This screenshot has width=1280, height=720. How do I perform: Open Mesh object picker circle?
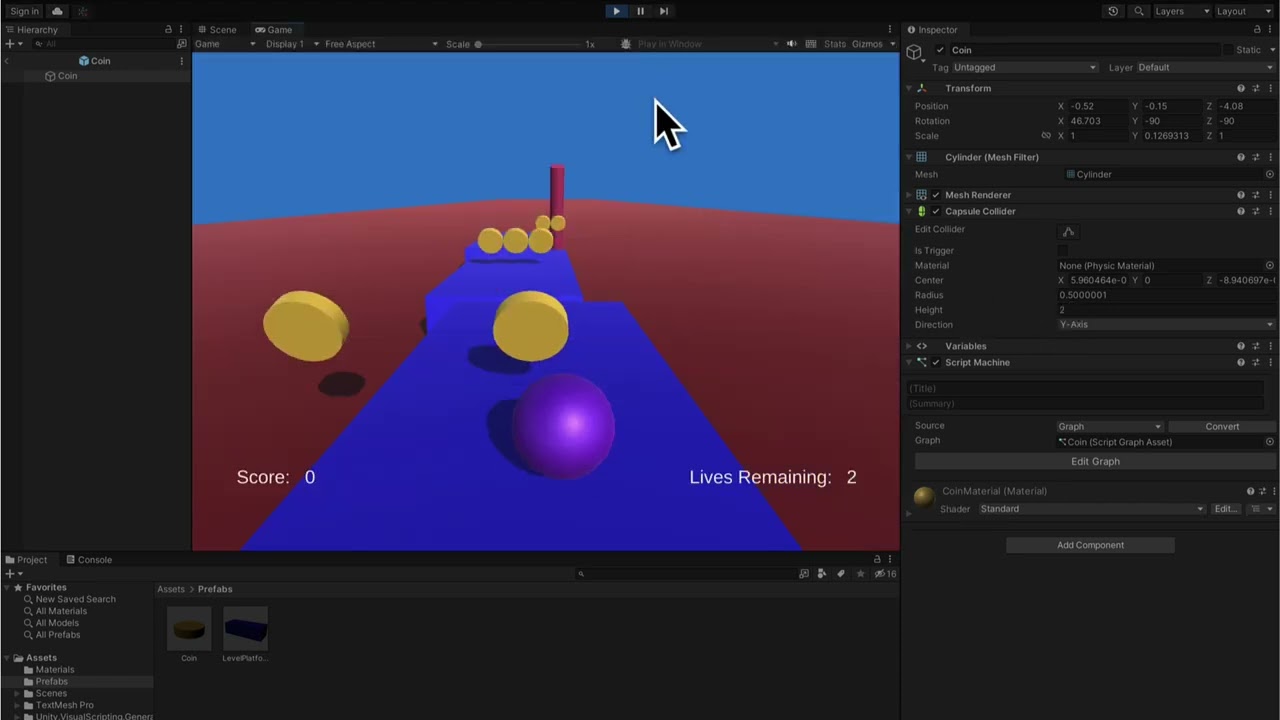(x=1270, y=174)
